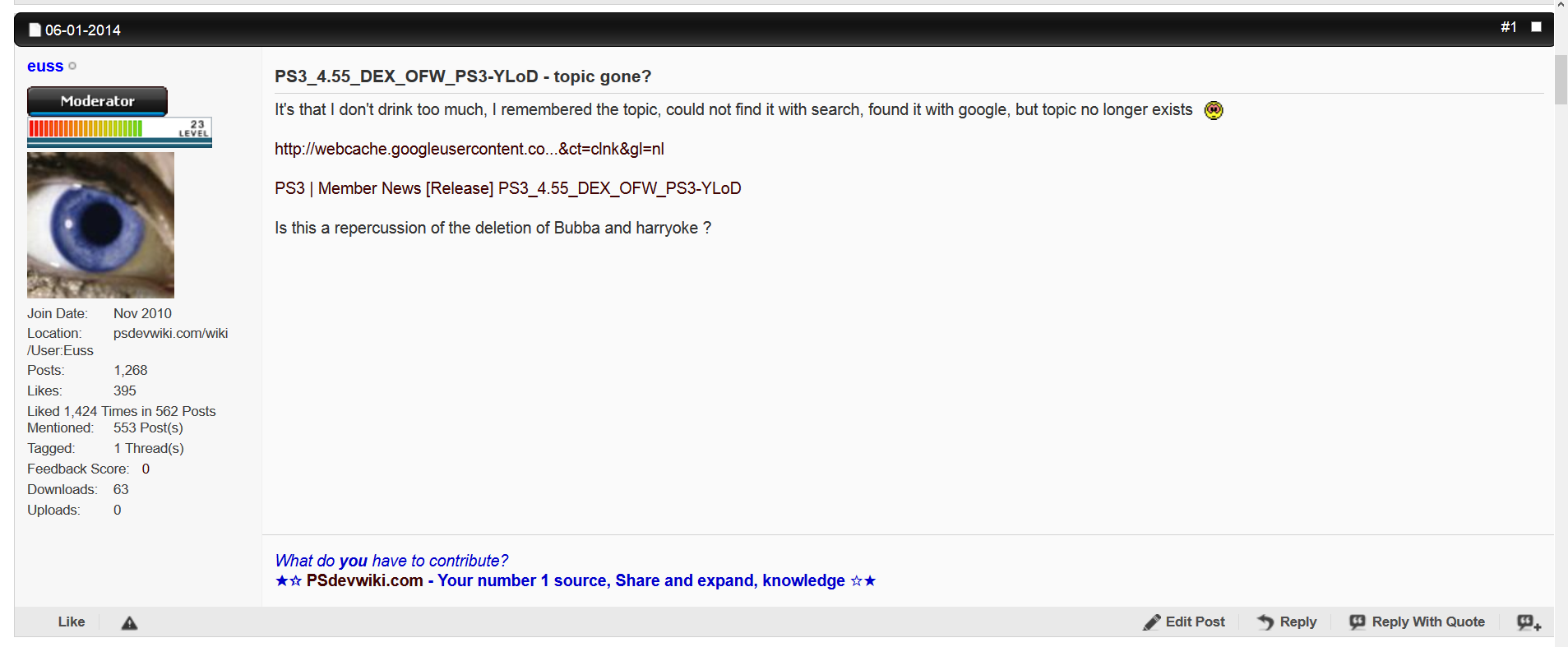Click the page scrollbar up arrow

pyautogui.click(x=1561, y=4)
